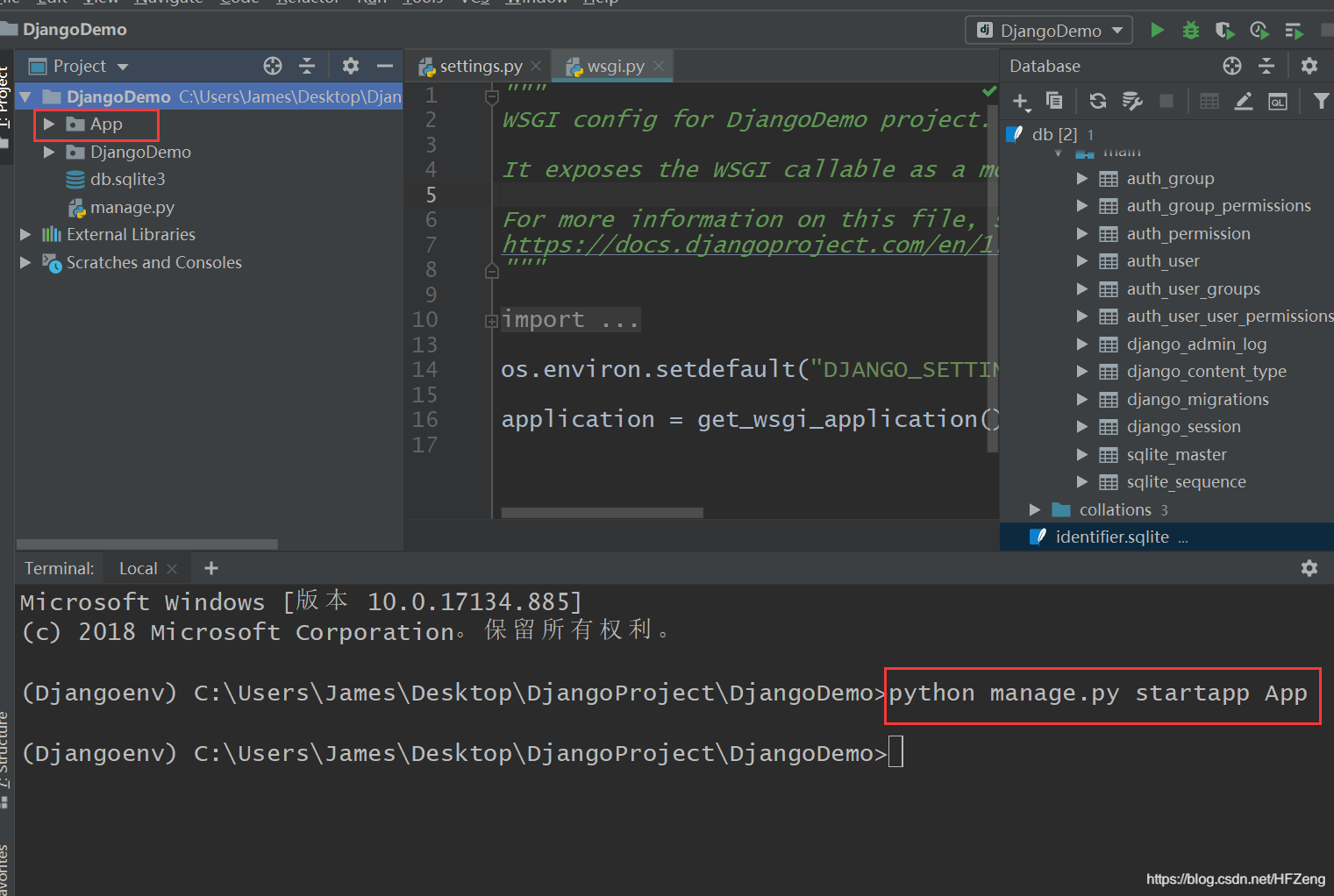Select the django_session table
This screenshot has width=1334, height=896.
[x=1183, y=427]
